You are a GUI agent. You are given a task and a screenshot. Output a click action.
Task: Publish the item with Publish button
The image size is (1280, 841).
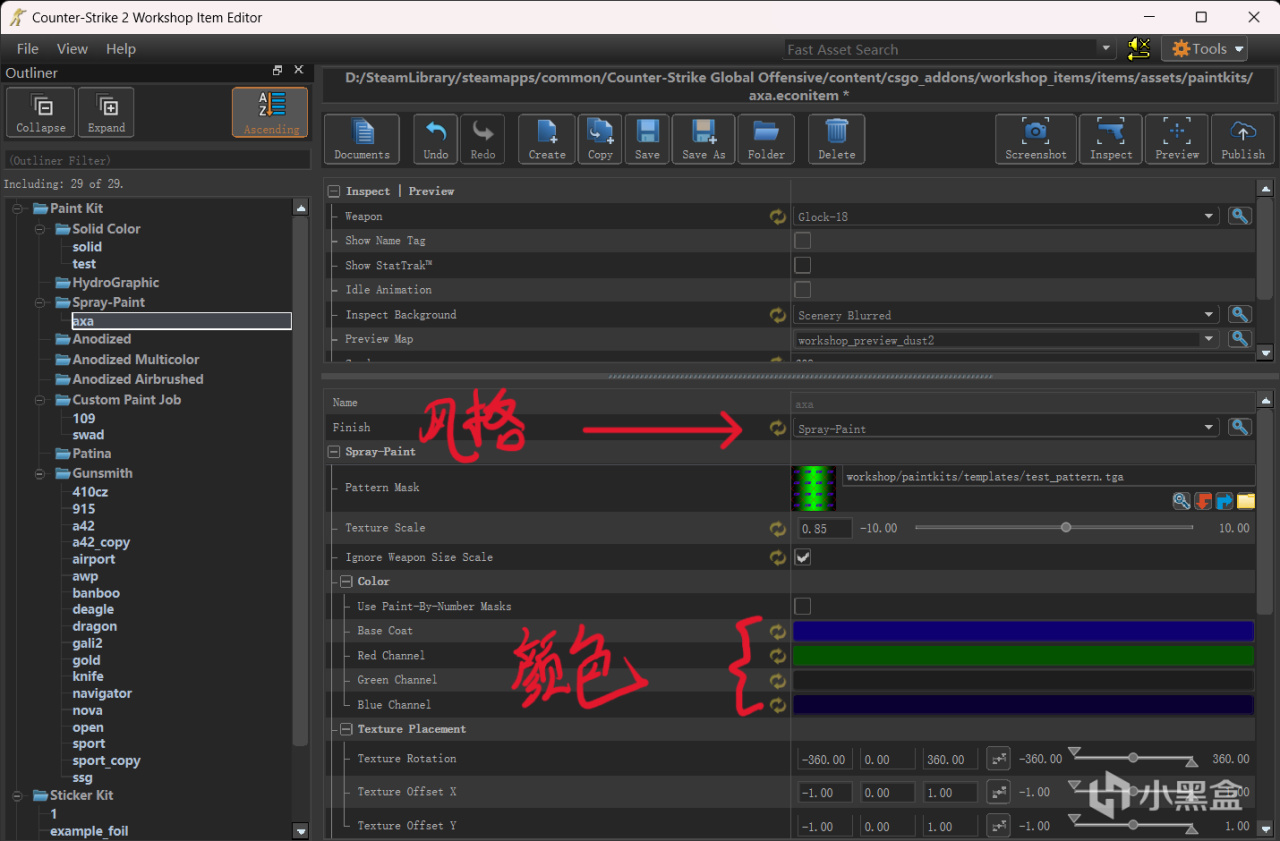pos(1243,139)
